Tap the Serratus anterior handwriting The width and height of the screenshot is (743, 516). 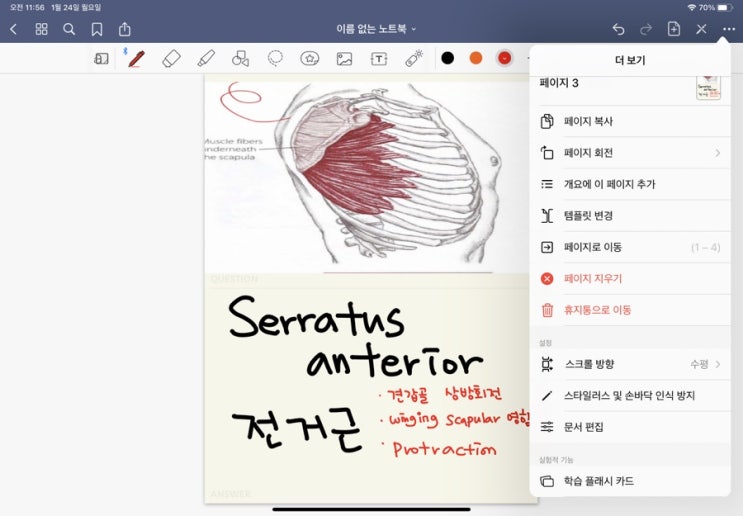pyautogui.click(x=354, y=336)
